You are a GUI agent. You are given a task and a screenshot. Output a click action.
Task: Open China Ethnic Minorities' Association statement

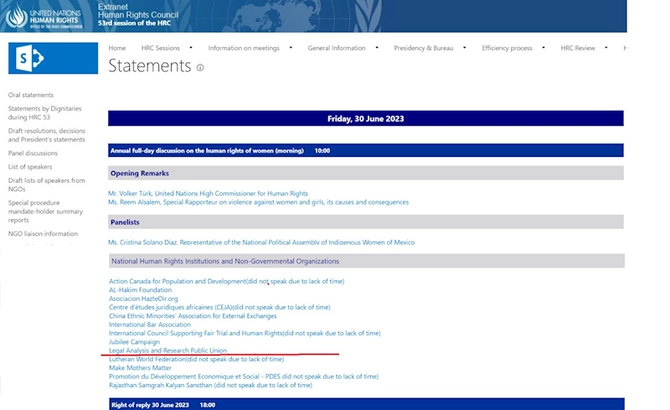tap(193, 316)
